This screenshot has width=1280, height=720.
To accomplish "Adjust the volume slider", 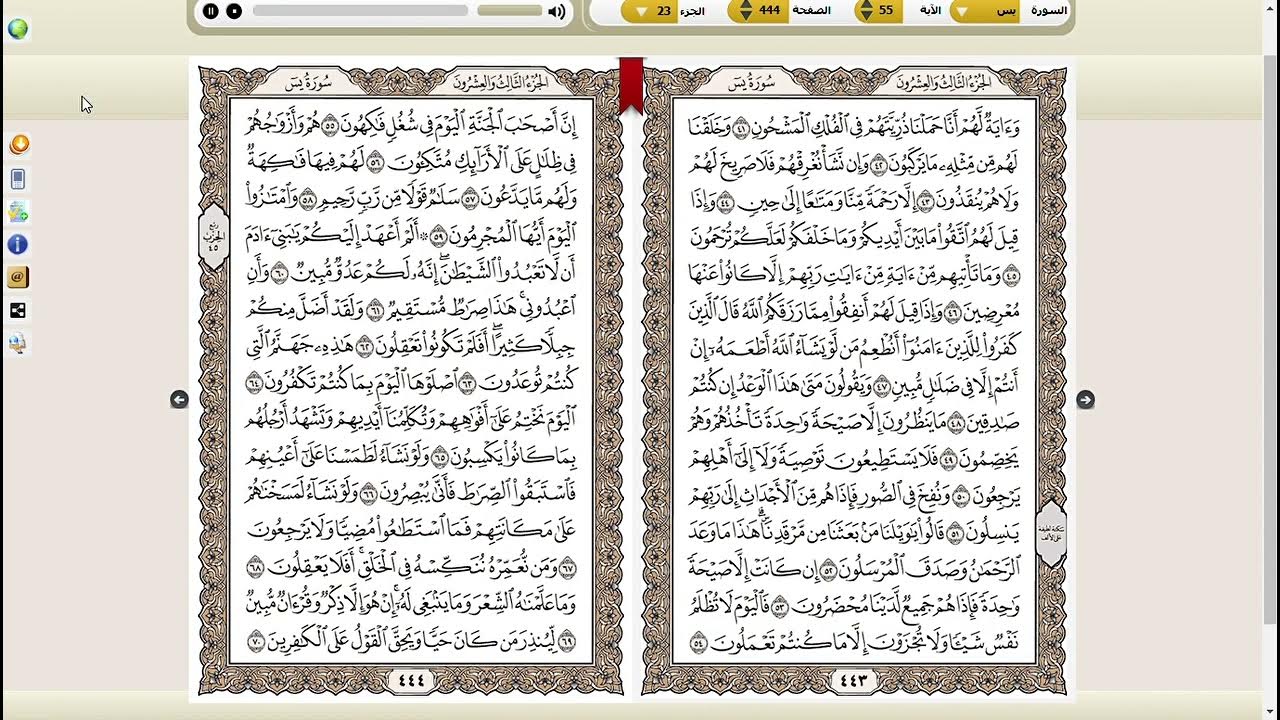I will 509,11.
